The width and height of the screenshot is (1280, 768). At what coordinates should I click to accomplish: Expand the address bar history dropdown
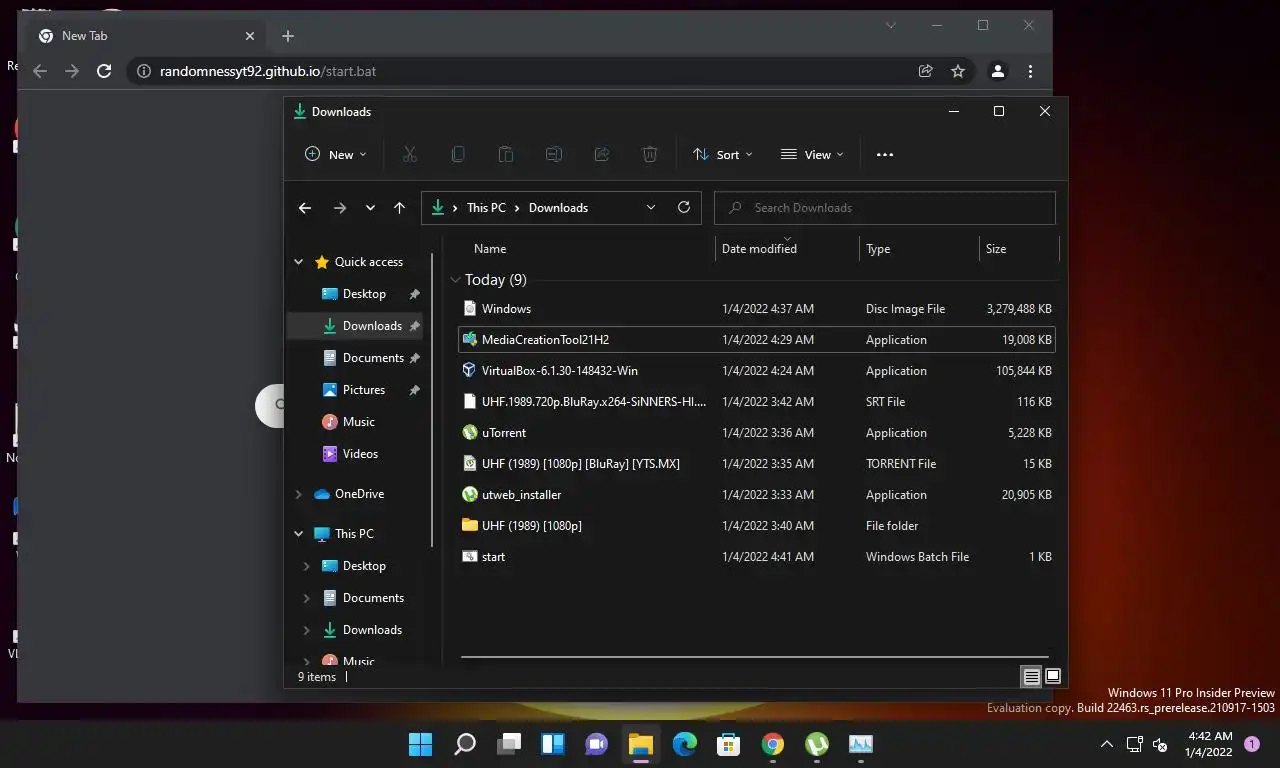[x=651, y=207]
